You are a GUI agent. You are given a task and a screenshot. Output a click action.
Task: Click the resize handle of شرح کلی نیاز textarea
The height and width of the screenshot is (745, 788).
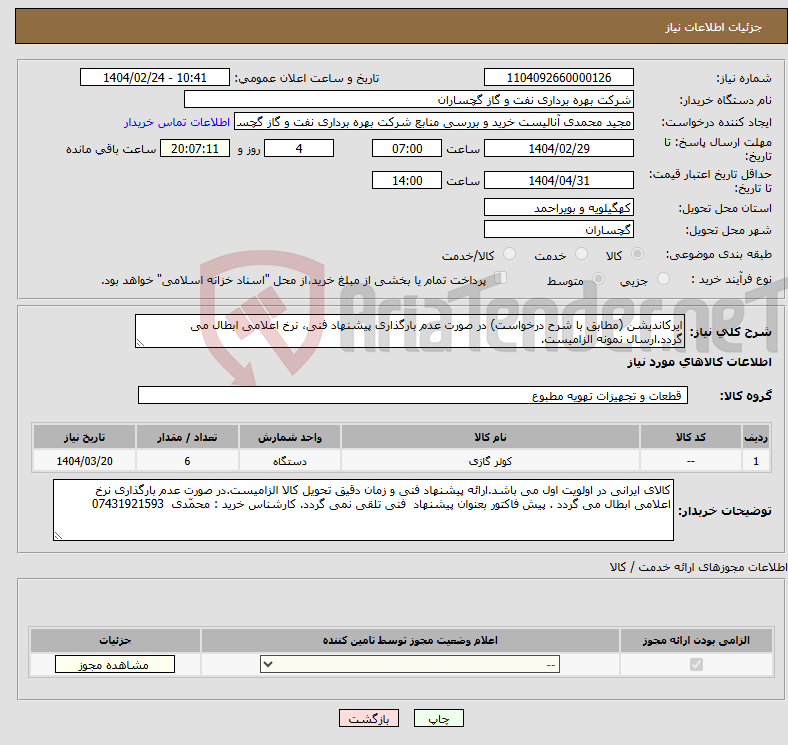pos(140,343)
